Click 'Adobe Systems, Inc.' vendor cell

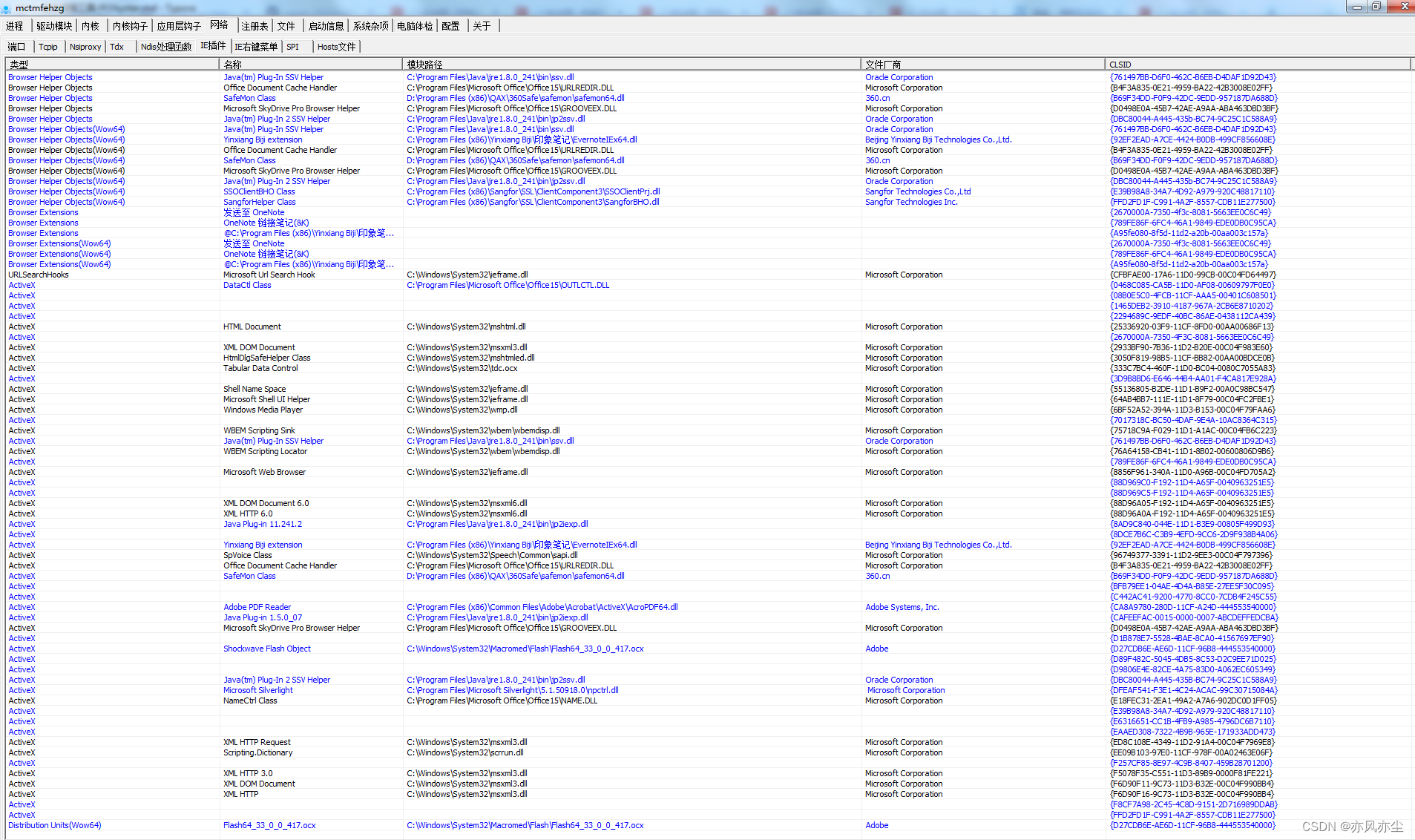[902, 607]
